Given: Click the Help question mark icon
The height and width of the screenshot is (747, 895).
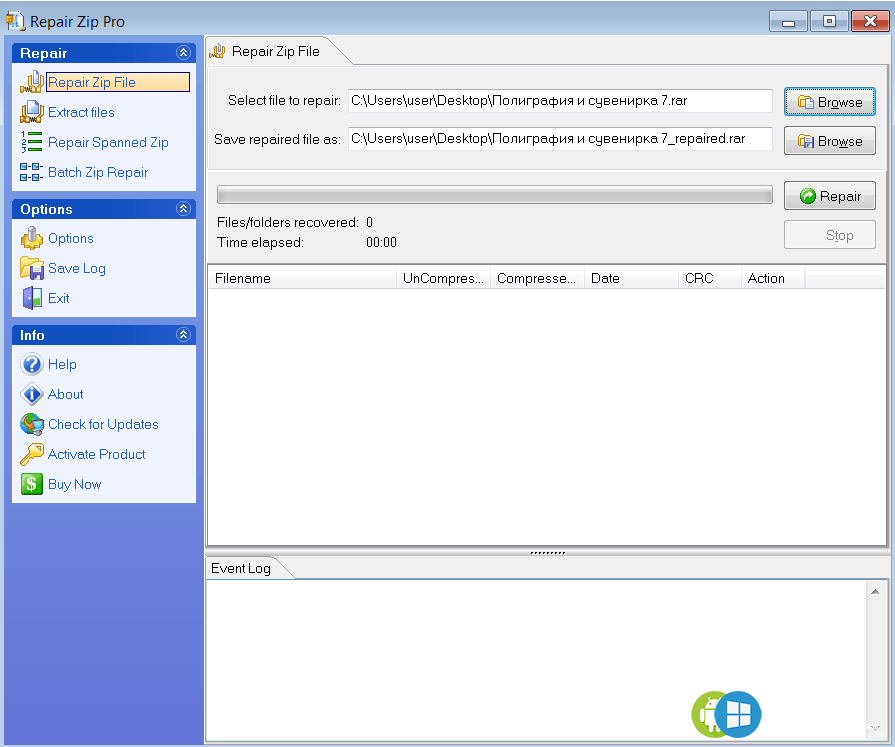Looking at the screenshot, I should point(32,364).
